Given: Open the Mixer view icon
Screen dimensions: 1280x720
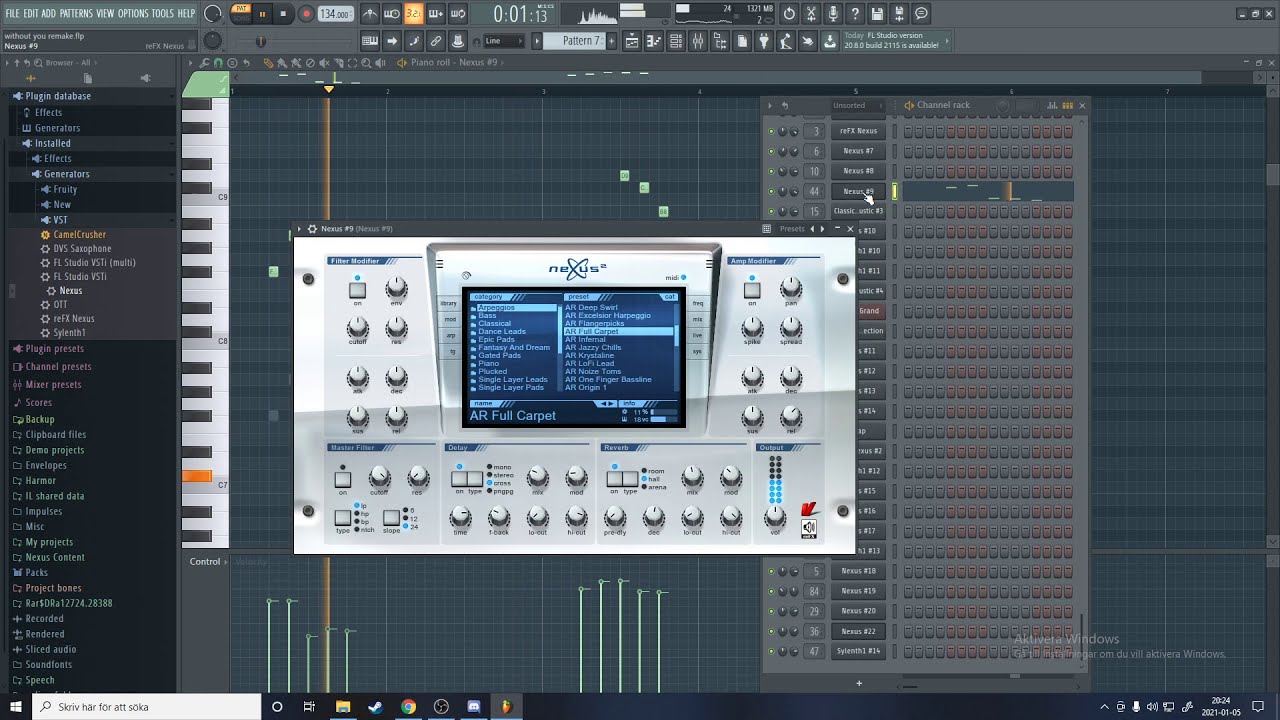Looking at the screenshot, I should [698, 41].
